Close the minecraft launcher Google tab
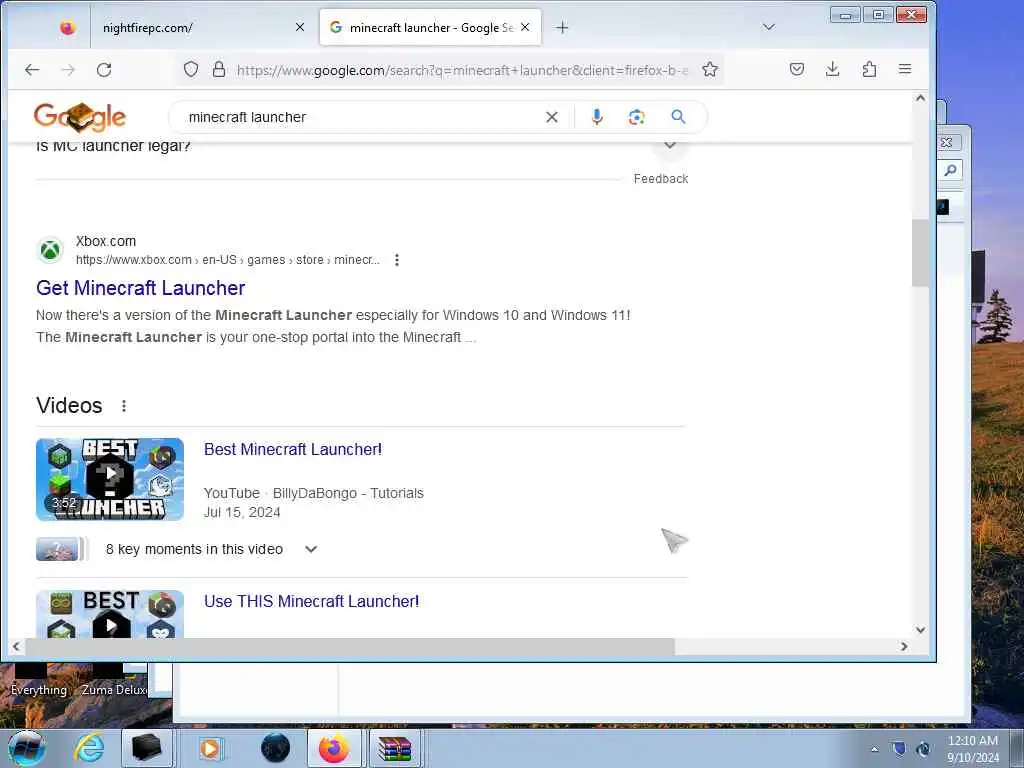The height and width of the screenshot is (768, 1024). click(525, 27)
